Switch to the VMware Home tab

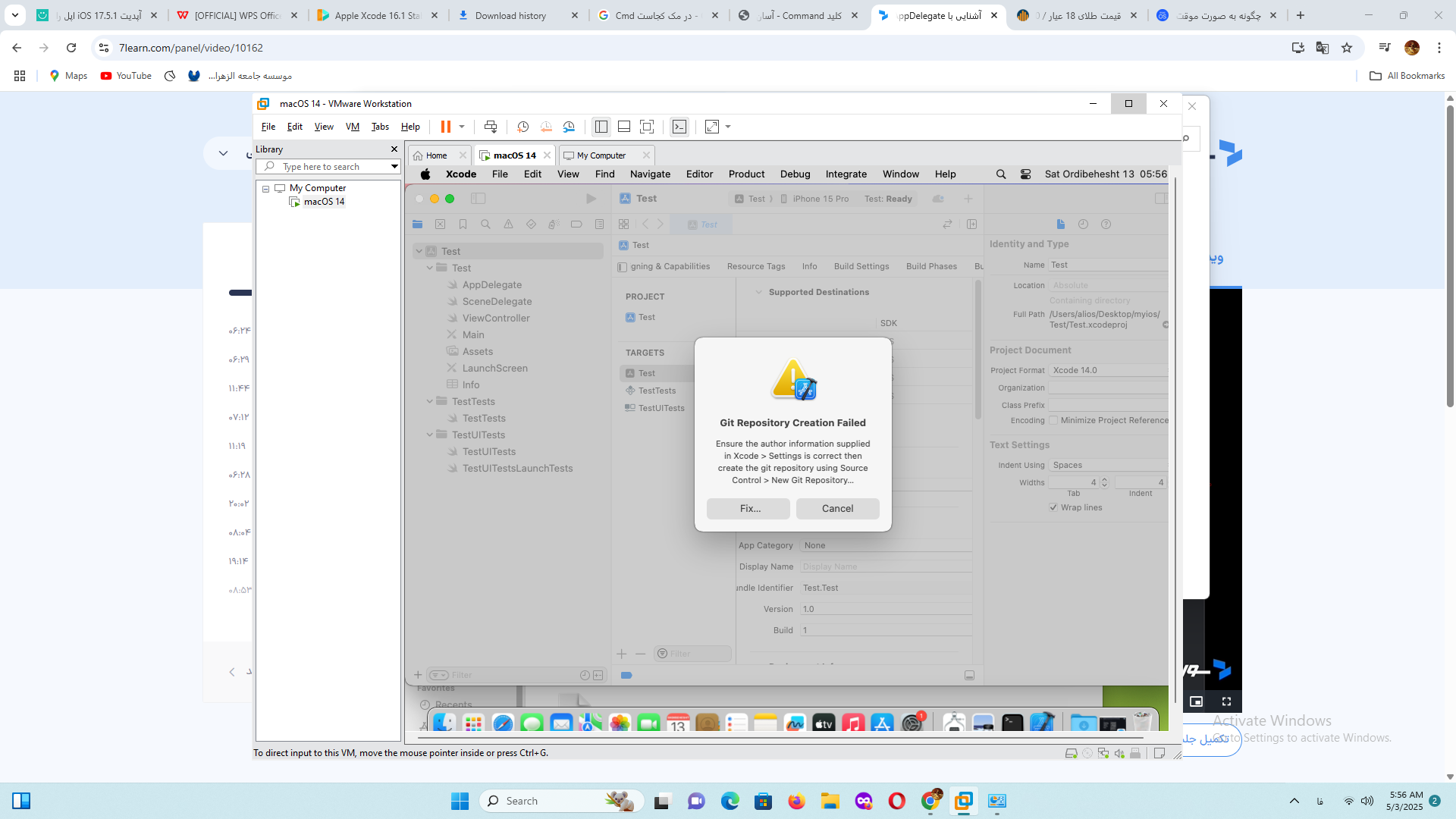coord(436,155)
